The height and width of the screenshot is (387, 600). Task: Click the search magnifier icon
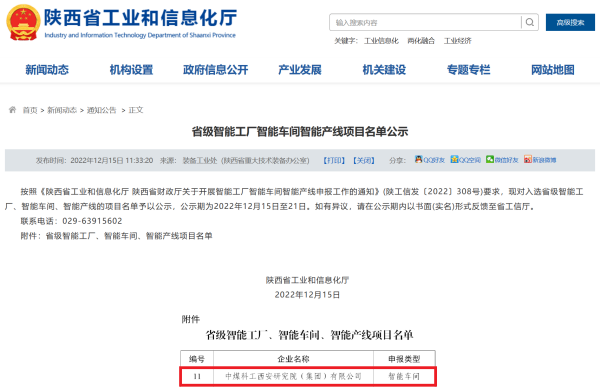pyautogui.click(x=530, y=22)
